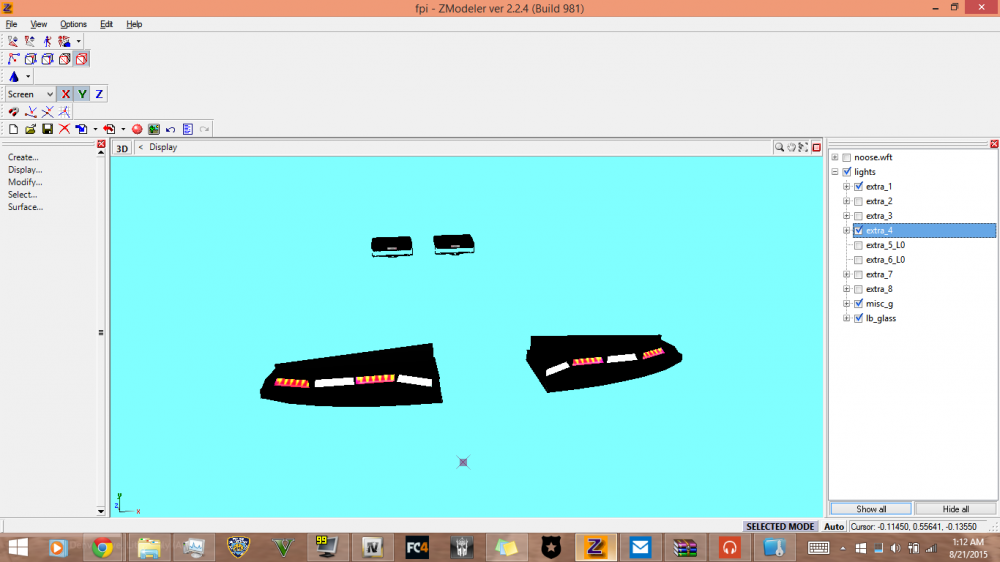Toggle the red-cube Selected Mode icon
Screen dimensions: 1000x562
click(82, 59)
